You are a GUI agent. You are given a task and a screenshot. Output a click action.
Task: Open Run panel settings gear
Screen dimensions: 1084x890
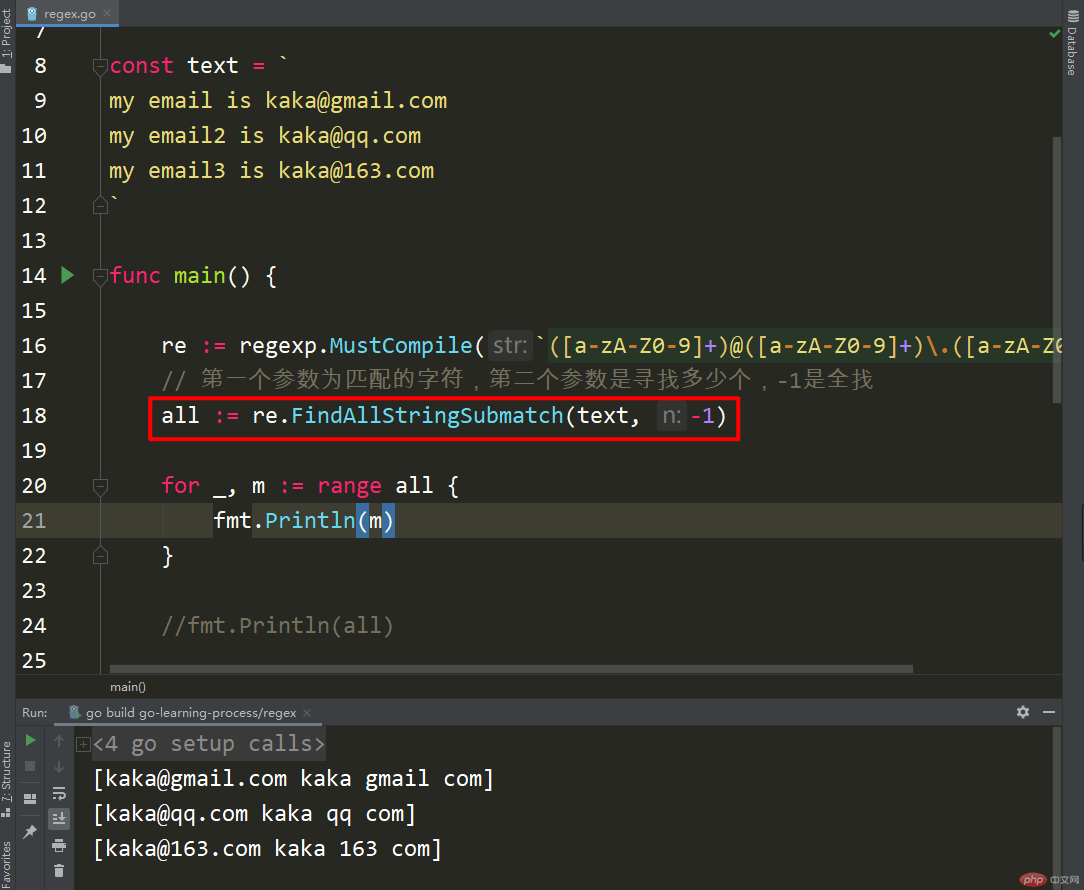tap(1022, 712)
